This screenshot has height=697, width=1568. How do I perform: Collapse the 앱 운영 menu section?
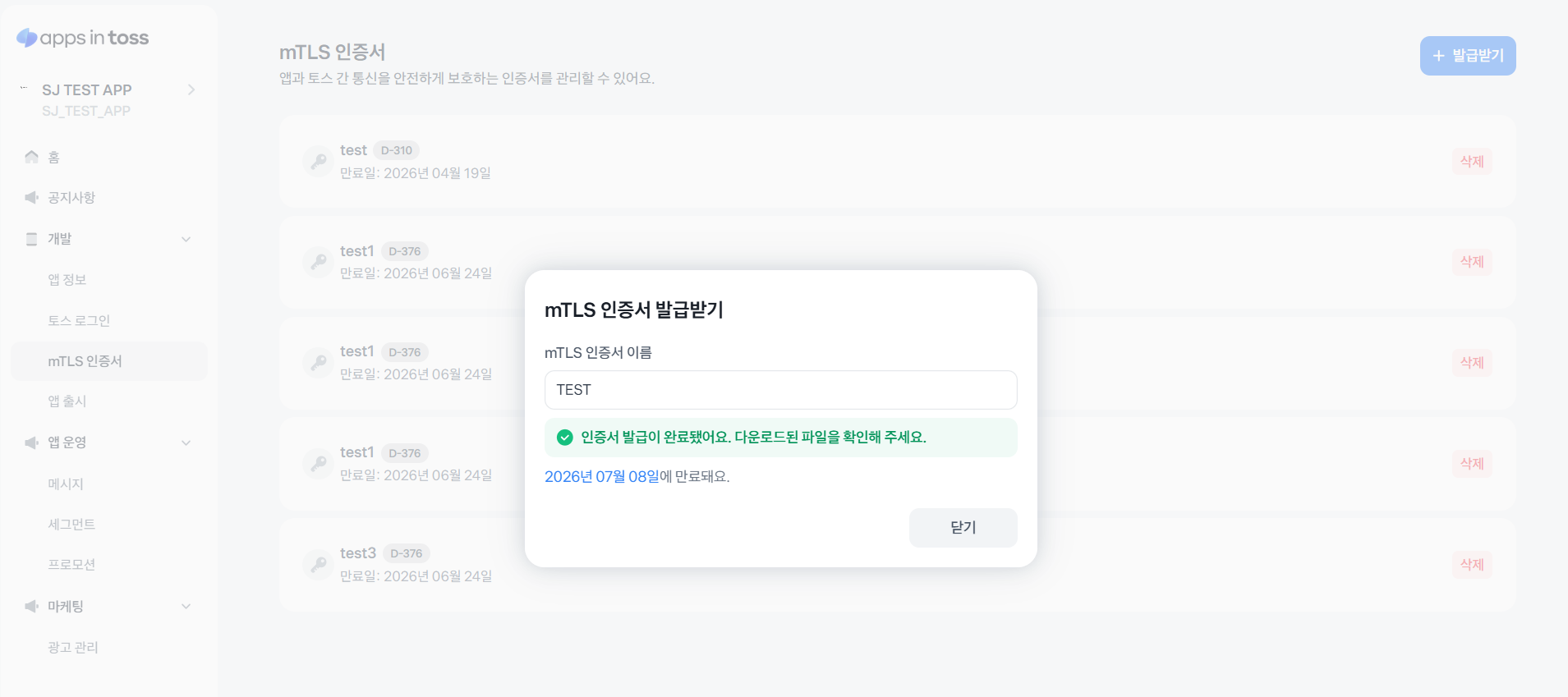tap(186, 443)
